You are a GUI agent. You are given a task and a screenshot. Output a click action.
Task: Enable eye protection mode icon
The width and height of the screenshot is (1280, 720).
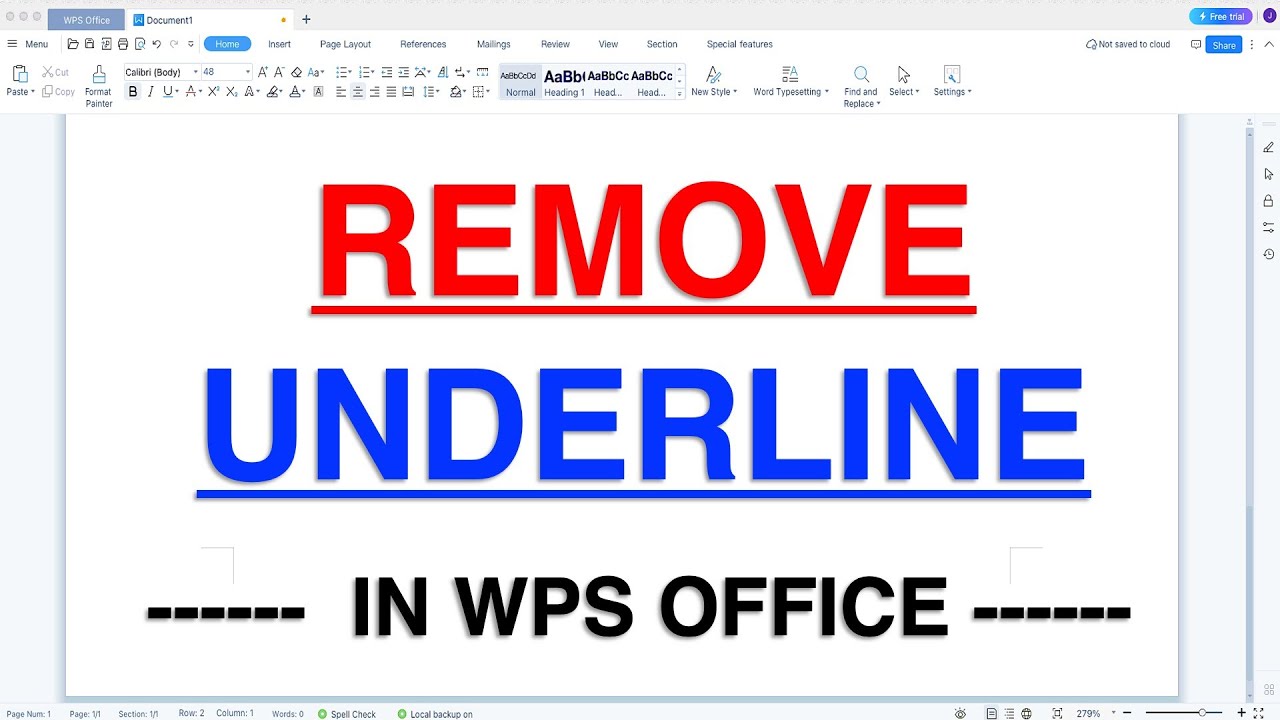tap(960, 714)
